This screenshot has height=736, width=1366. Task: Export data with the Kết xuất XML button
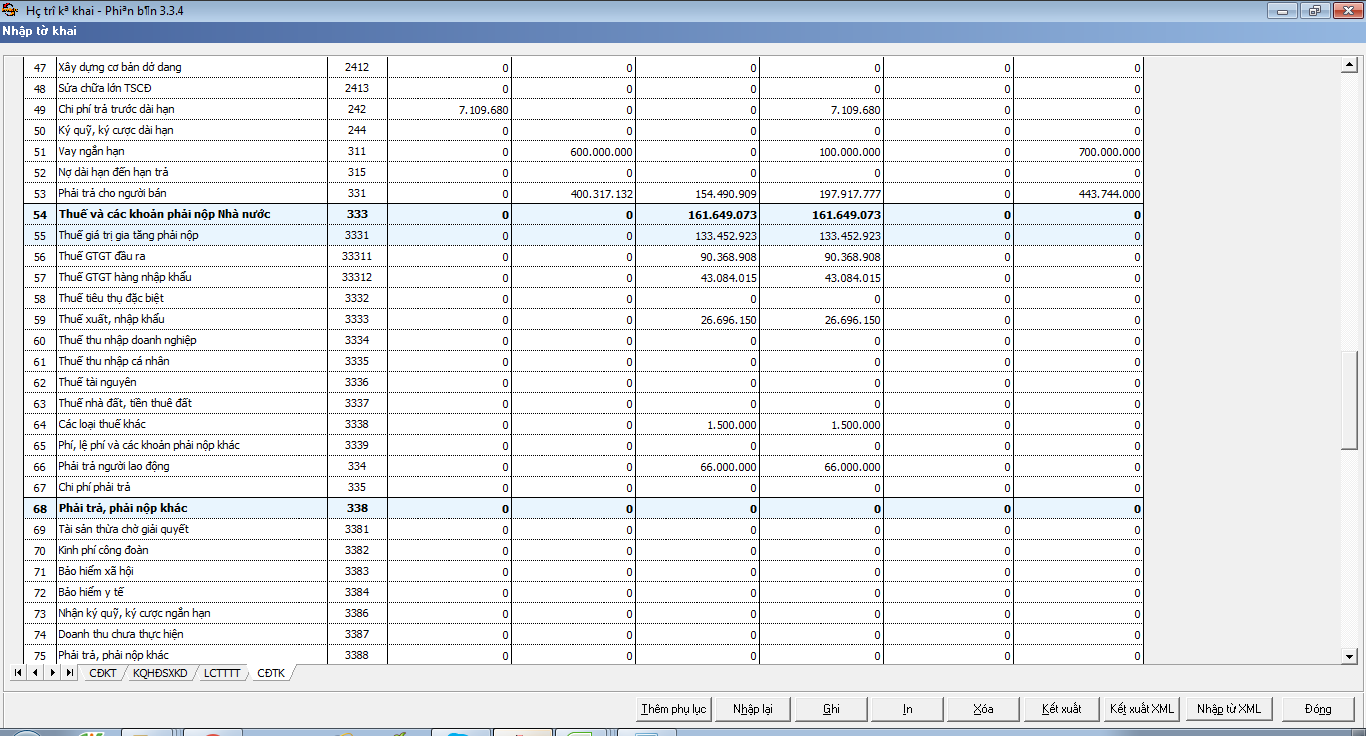pos(1141,709)
